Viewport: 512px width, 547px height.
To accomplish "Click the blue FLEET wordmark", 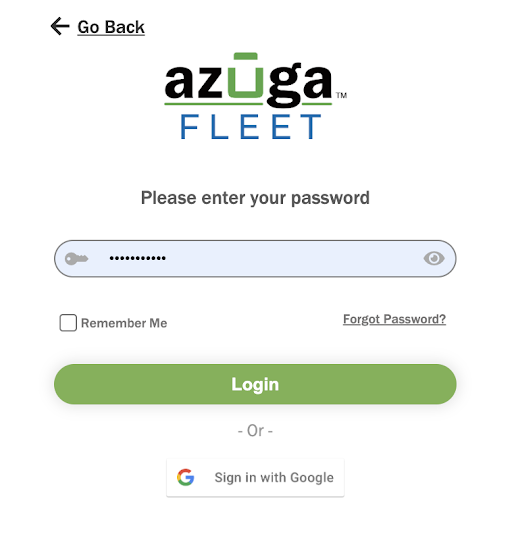I will pyautogui.click(x=251, y=127).
